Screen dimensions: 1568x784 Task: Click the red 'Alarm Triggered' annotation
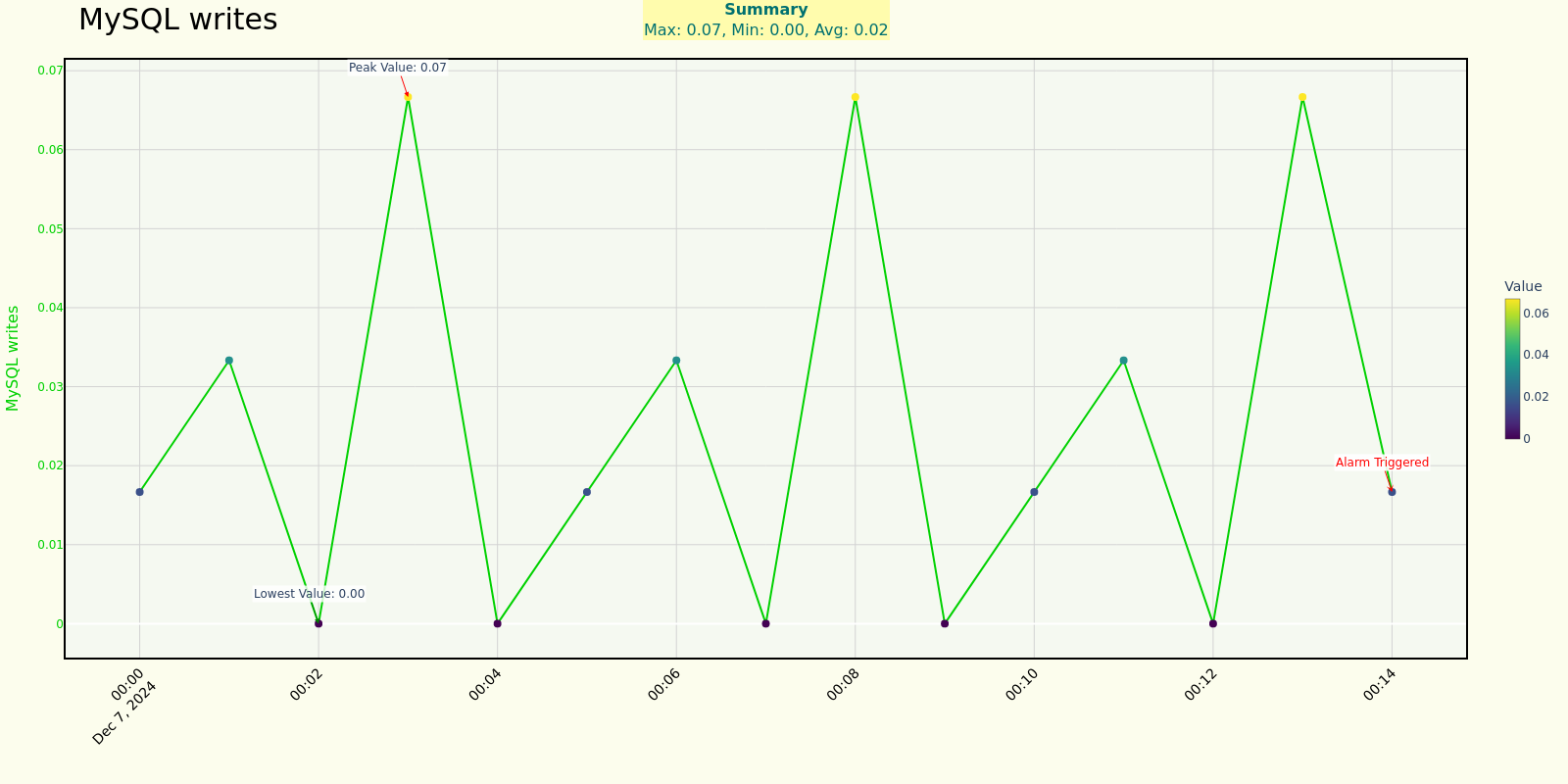pos(1382,463)
